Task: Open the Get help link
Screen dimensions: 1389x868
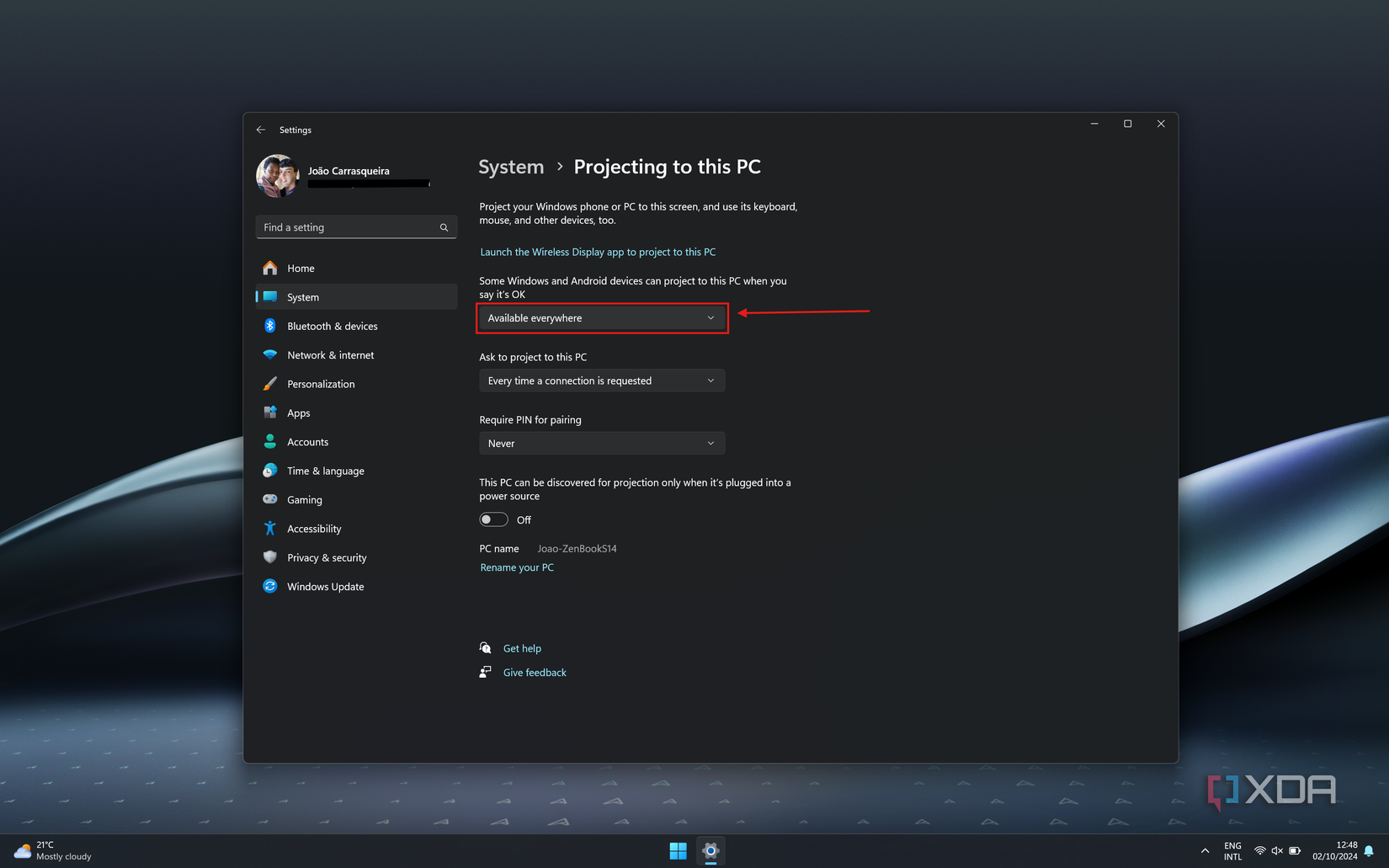Action: point(522,648)
